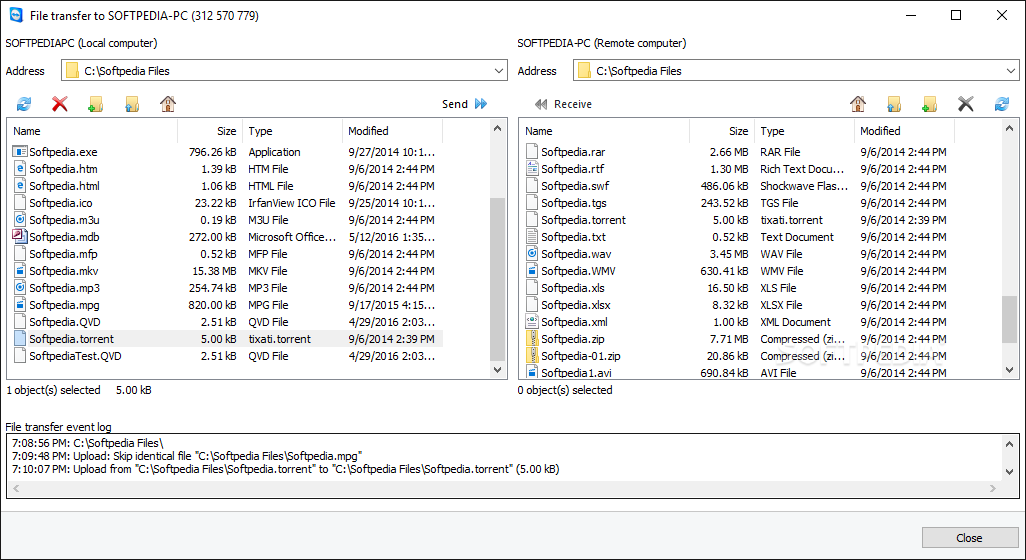Click Softpedia.wav audio icon in remote list

pos(532,254)
